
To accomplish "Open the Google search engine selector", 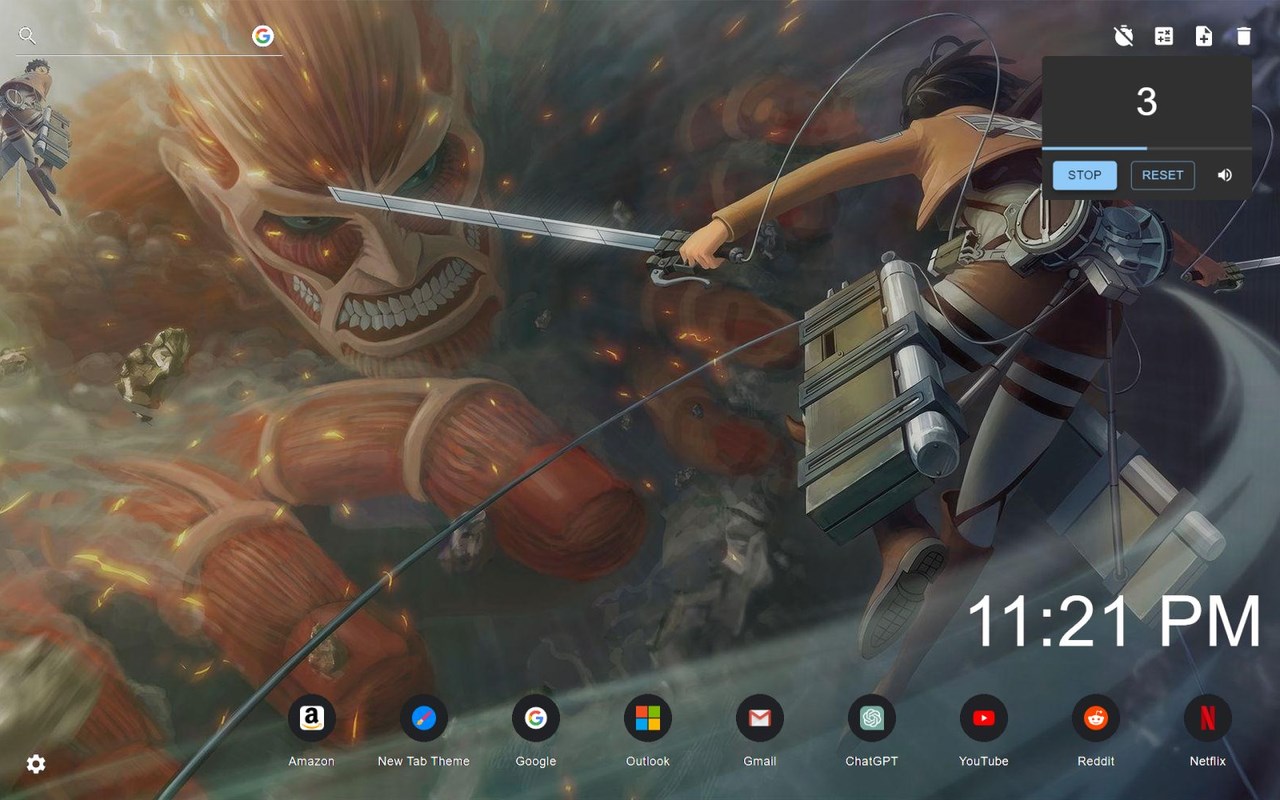I will point(263,37).
